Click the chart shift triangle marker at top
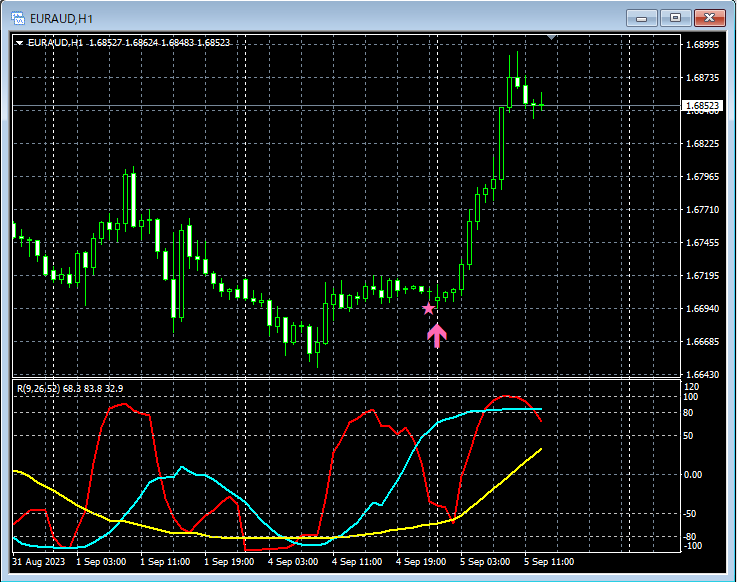Image resolution: width=738 pixels, height=582 pixels. coord(552,37)
